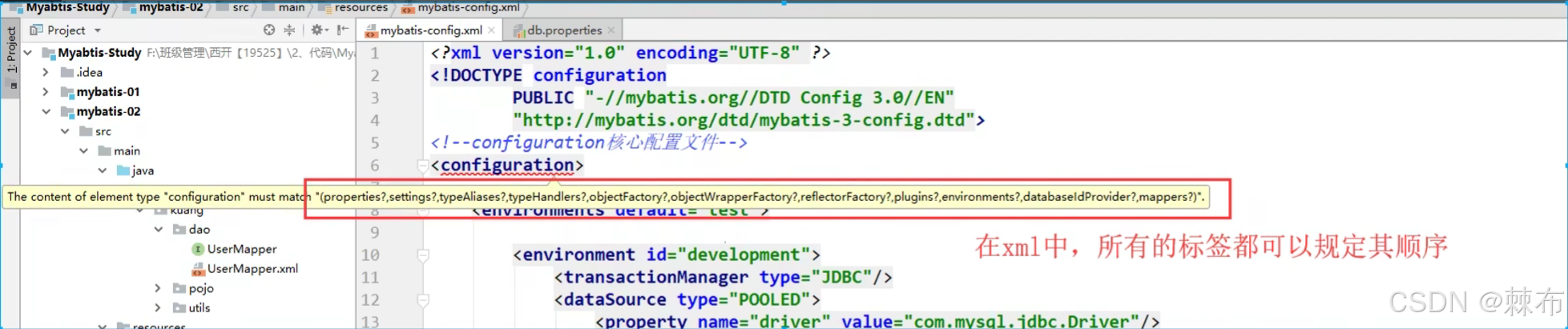Select the Myabtis-Study project root

click(x=99, y=53)
